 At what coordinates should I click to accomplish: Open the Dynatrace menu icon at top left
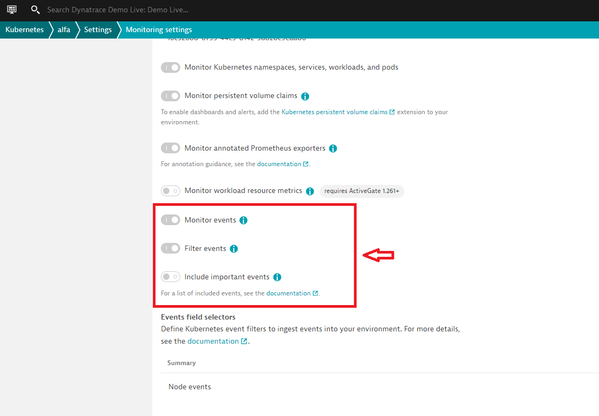pos(12,10)
